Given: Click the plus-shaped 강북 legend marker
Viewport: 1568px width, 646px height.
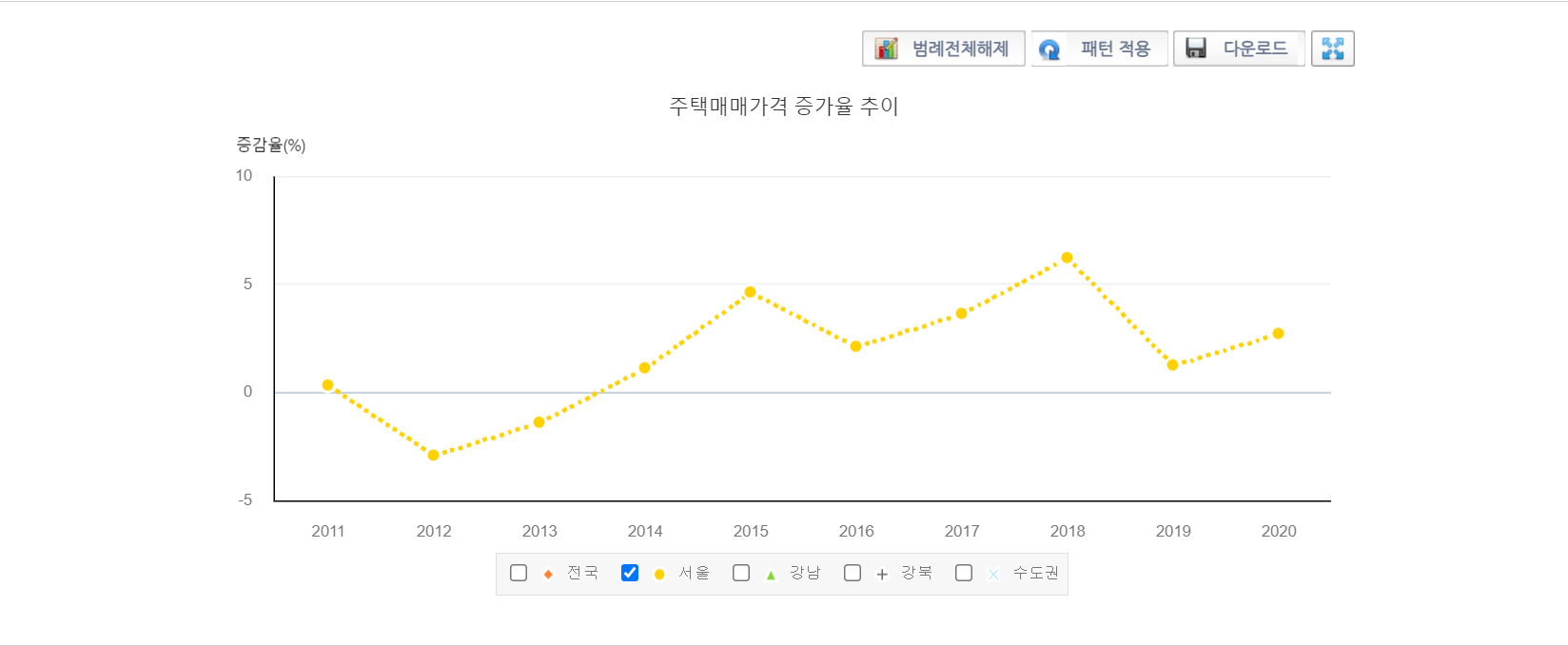Looking at the screenshot, I should click(x=882, y=574).
